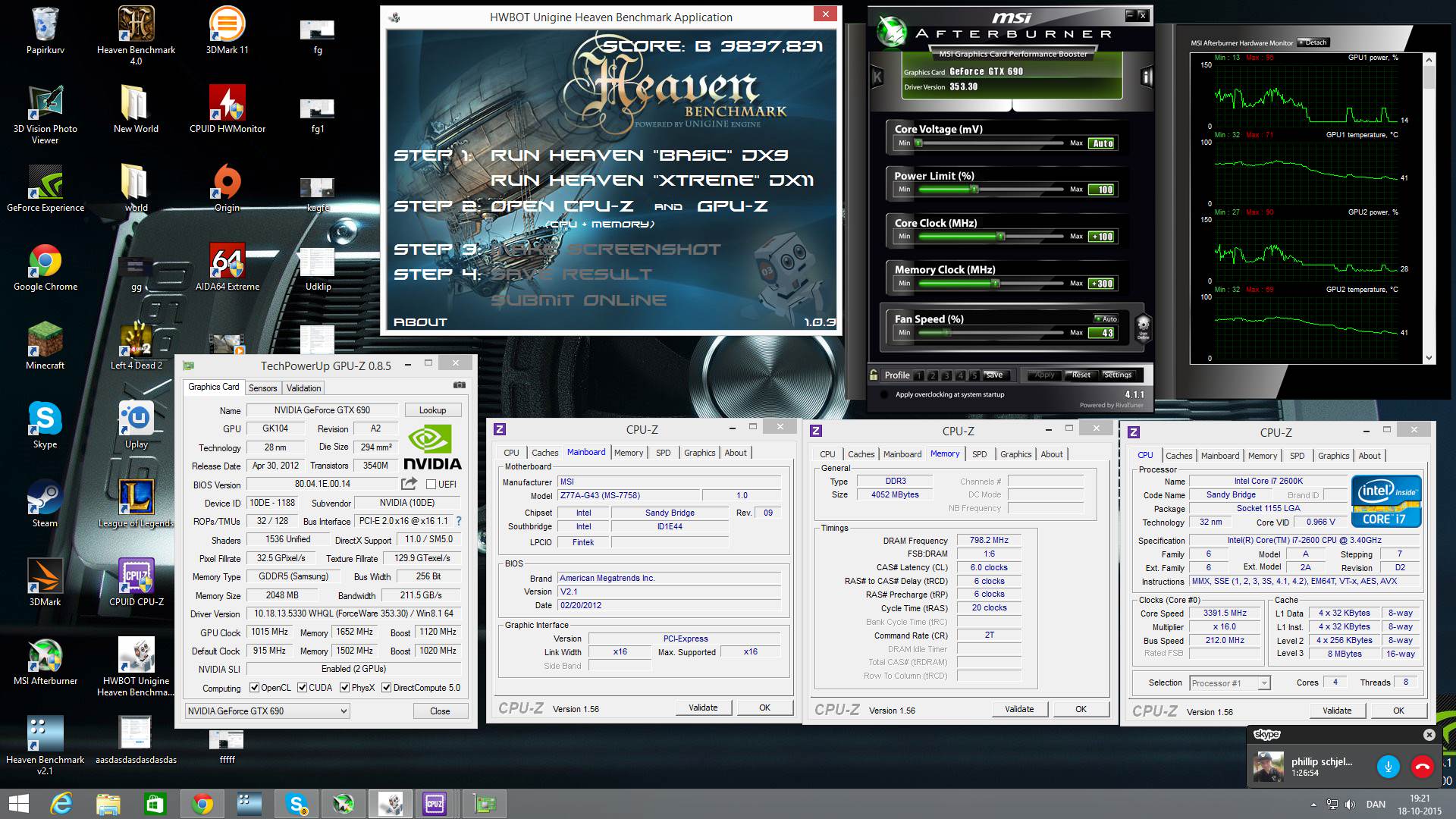
Task: Click the Bus Interface question mark icon
Action: click(x=458, y=521)
